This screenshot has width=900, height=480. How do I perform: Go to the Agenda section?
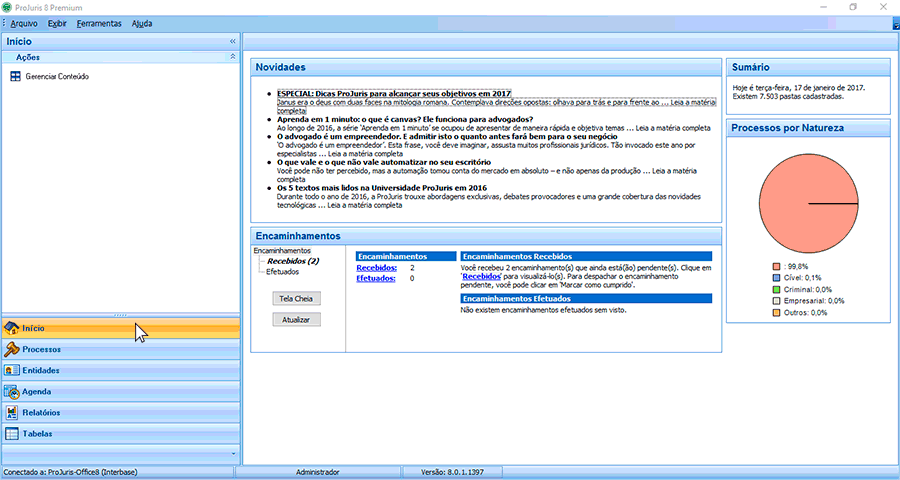coord(121,392)
